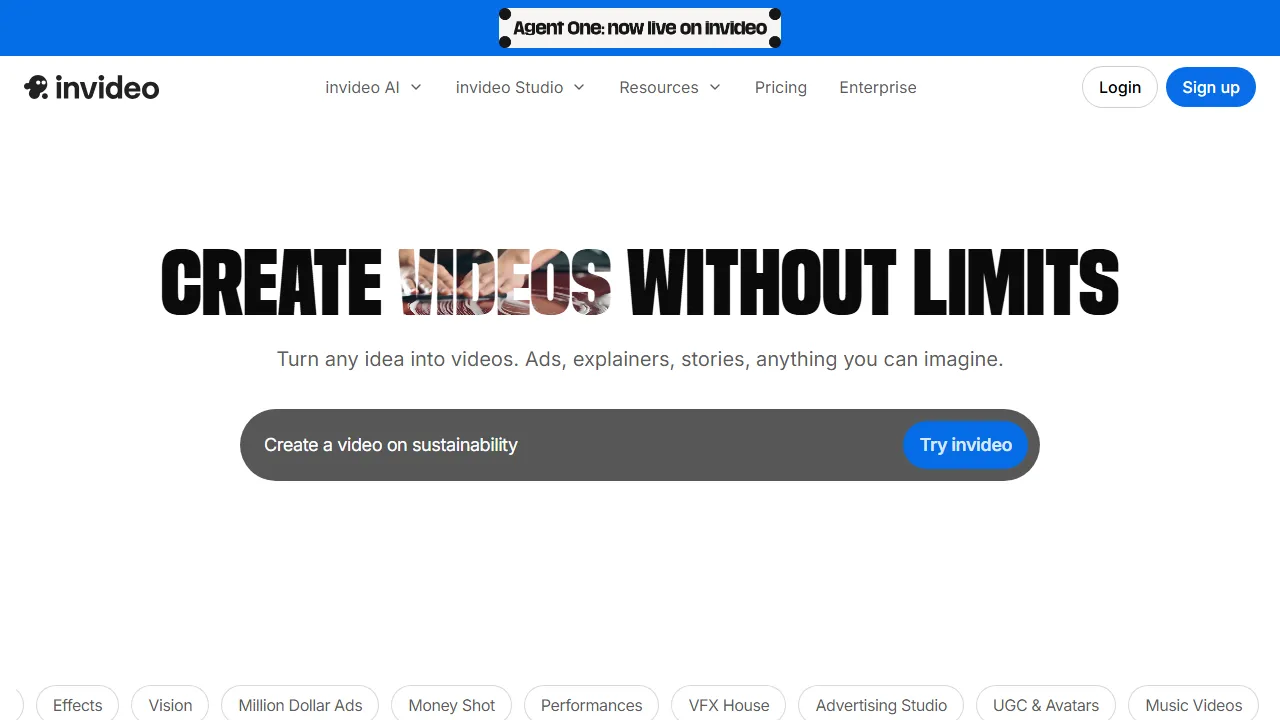Select the Advertising Studio chip
Screen dimensions: 1280x720
[x=881, y=705]
